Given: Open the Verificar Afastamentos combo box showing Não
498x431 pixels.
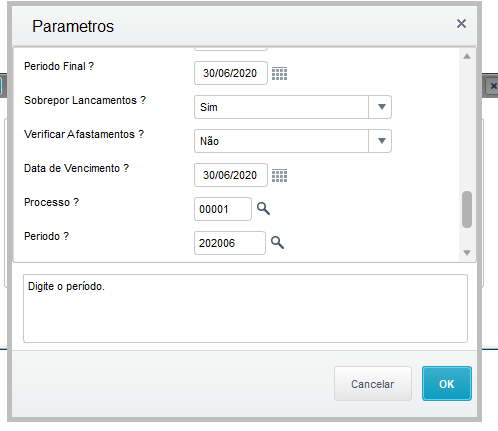Looking at the screenshot, I should 293,141.
